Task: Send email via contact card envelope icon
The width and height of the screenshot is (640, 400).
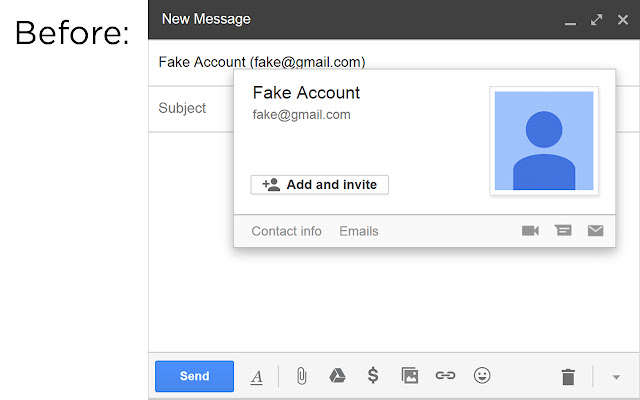Action: [596, 231]
